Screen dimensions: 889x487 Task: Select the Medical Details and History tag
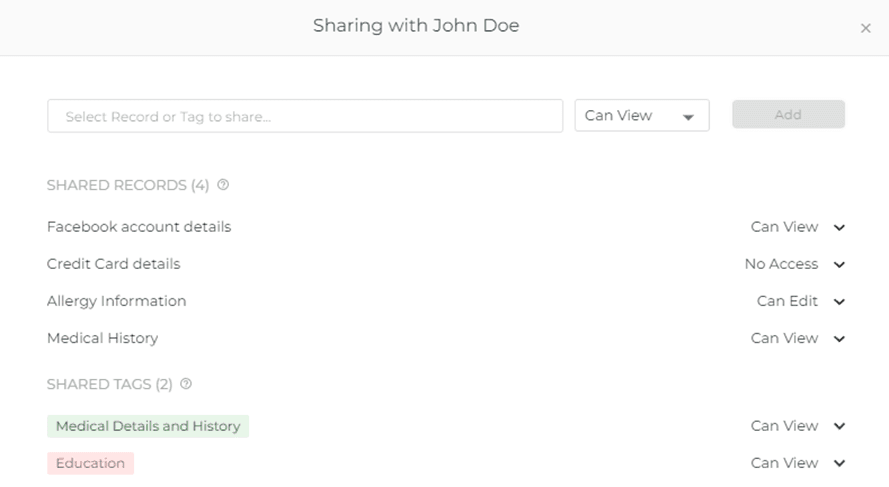pyautogui.click(x=148, y=426)
